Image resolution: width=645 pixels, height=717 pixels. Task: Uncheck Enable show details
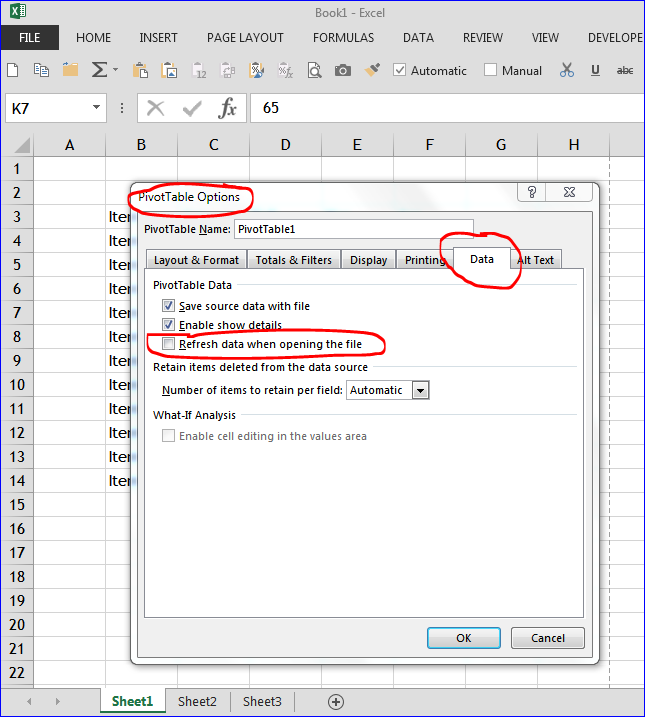pyautogui.click(x=168, y=325)
